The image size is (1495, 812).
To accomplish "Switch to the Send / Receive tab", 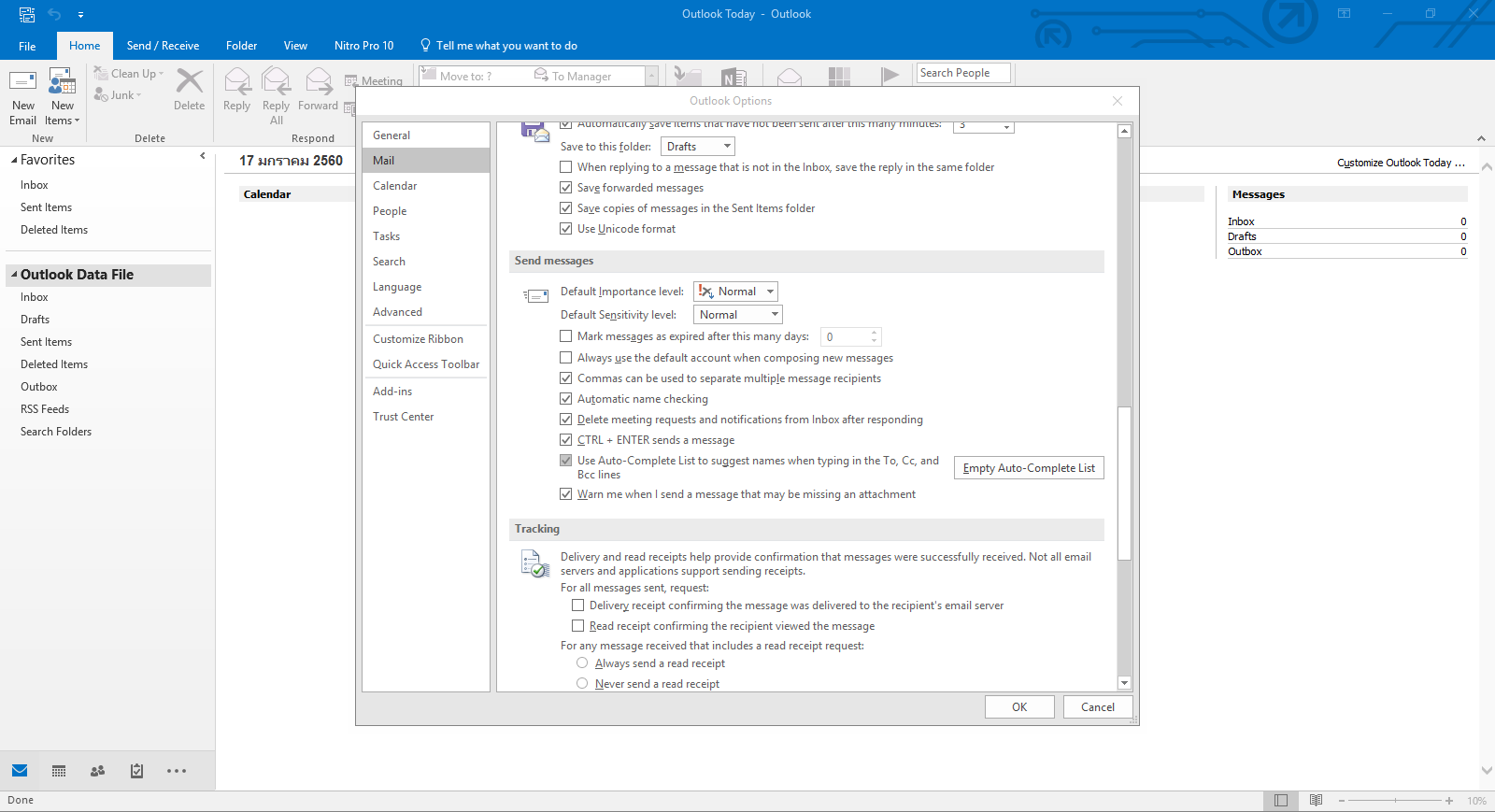I will coord(163,46).
